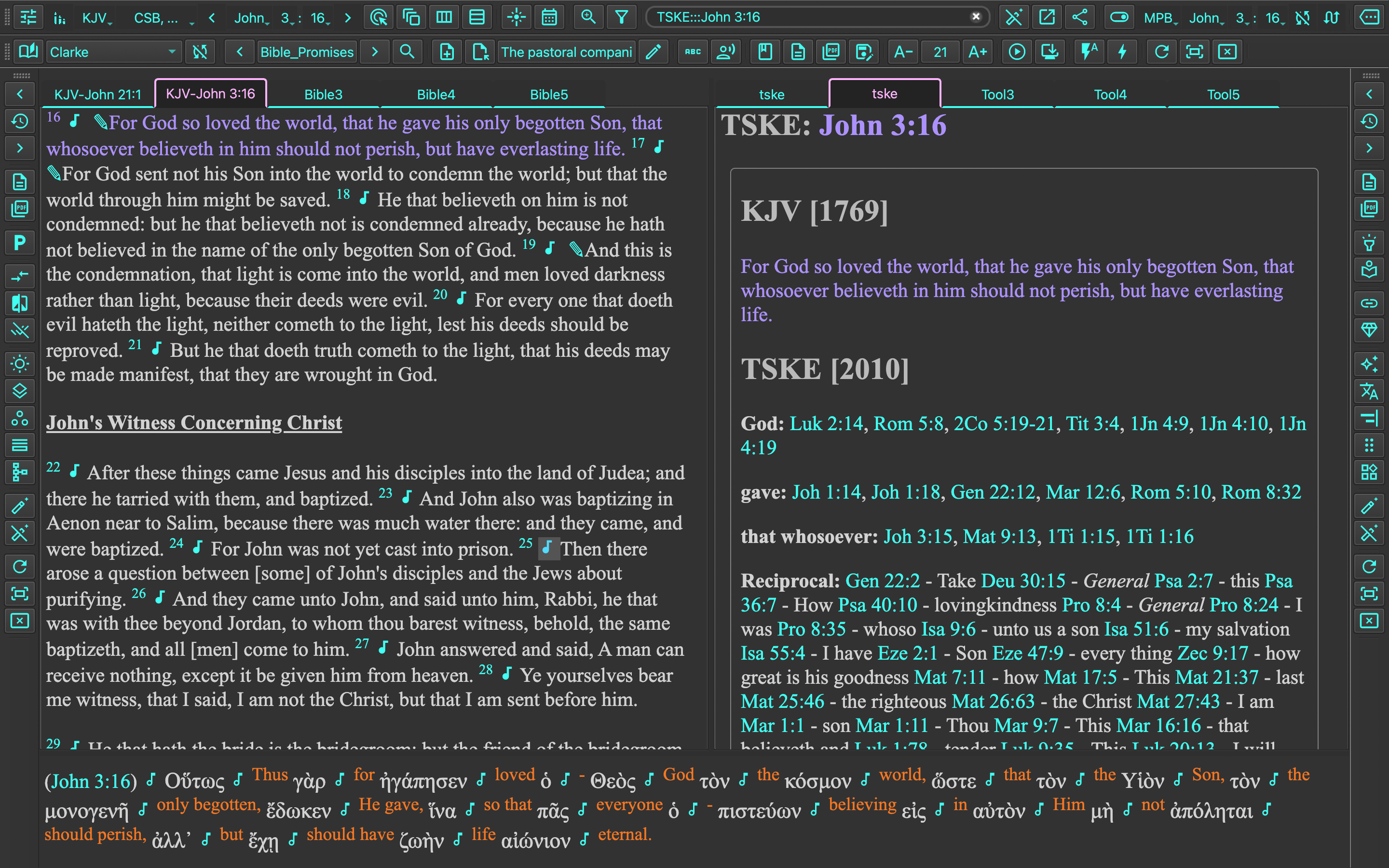1389x868 pixels.
Task: Switch to the Bible3 tab
Action: click(323, 94)
